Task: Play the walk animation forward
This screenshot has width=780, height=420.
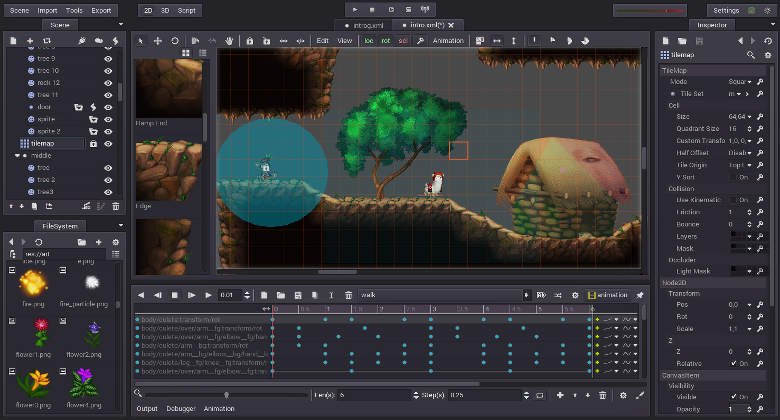Action: (x=209, y=295)
